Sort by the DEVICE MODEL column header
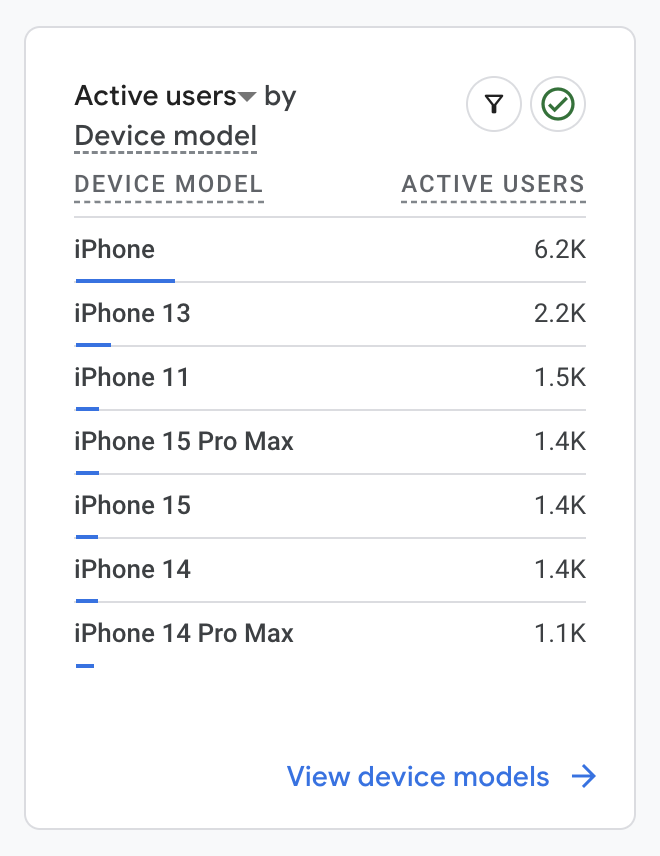 (x=168, y=184)
